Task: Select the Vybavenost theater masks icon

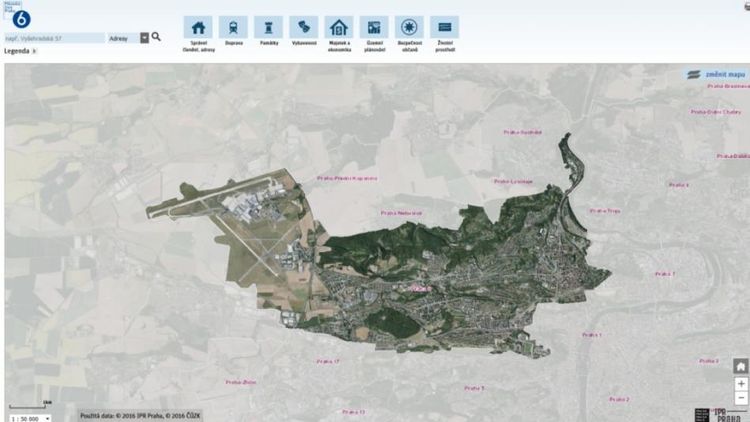Action: point(304,27)
